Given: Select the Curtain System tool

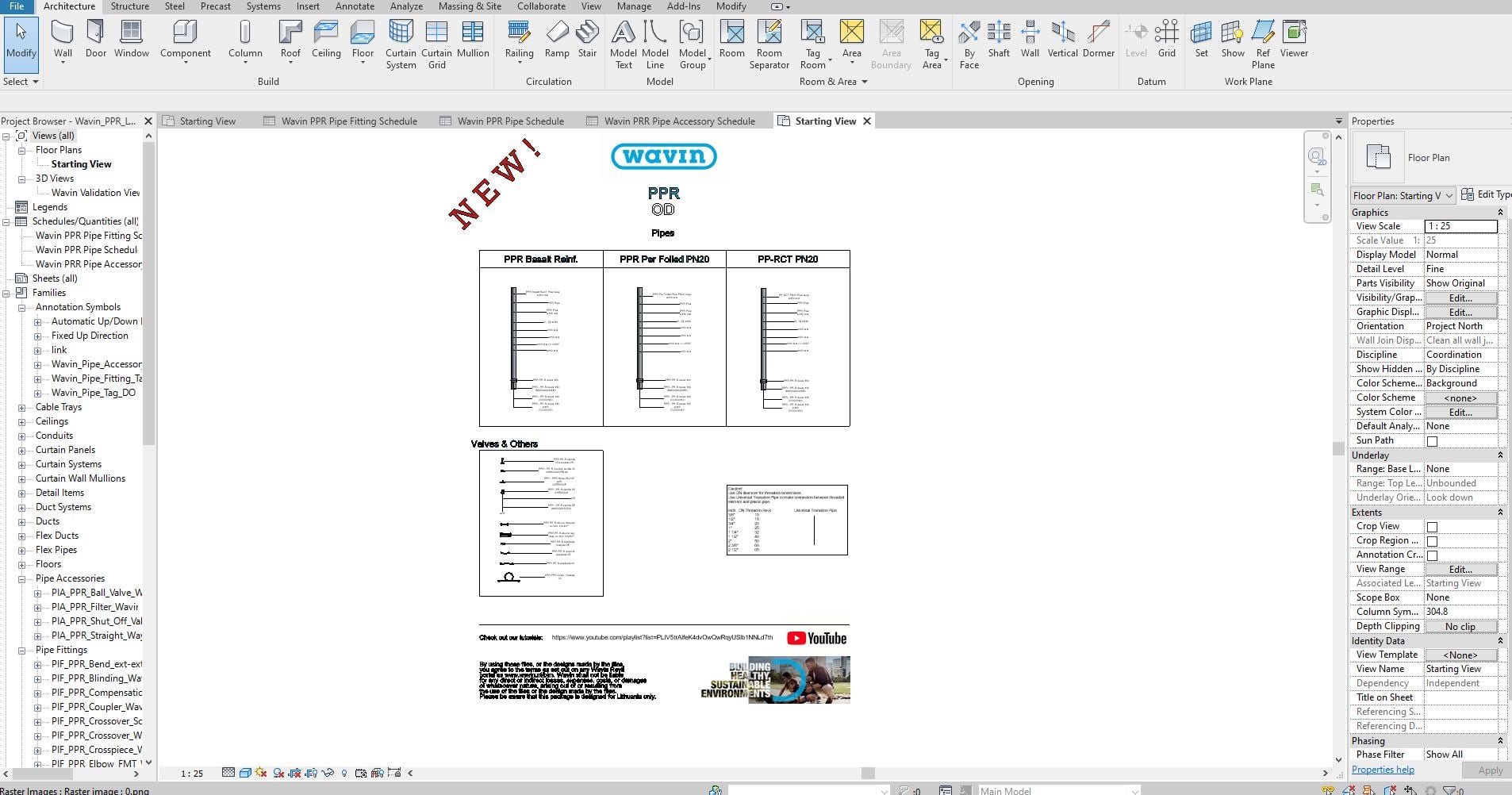Looking at the screenshot, I should 401,44.
